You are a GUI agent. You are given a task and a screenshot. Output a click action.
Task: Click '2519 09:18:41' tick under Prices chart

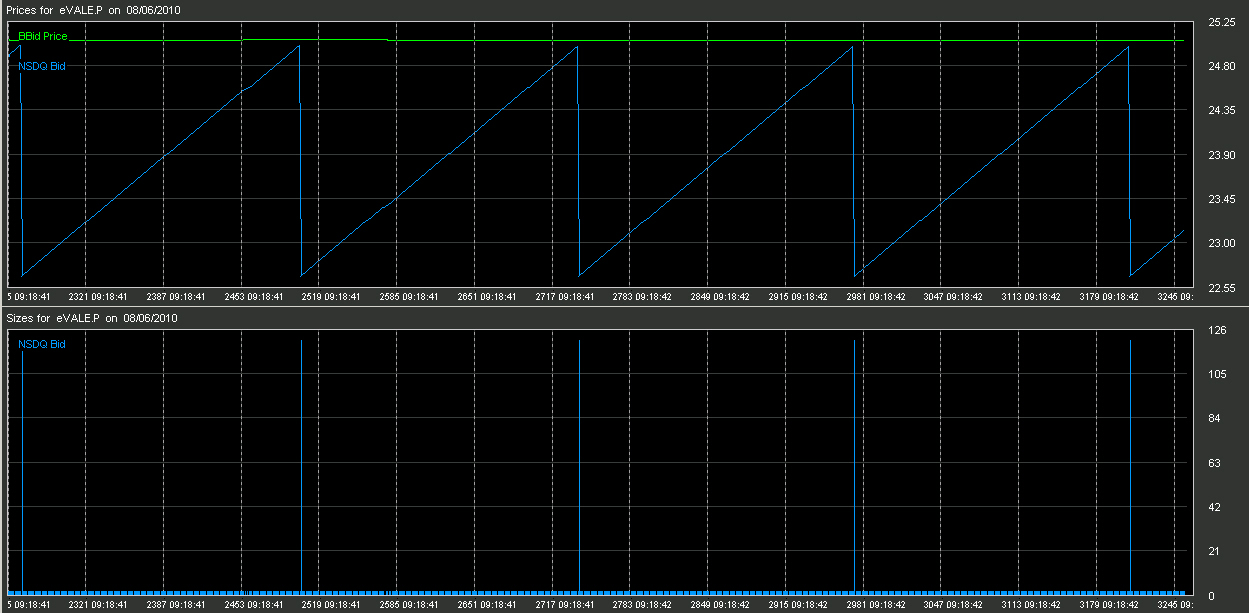coord(333,297)
